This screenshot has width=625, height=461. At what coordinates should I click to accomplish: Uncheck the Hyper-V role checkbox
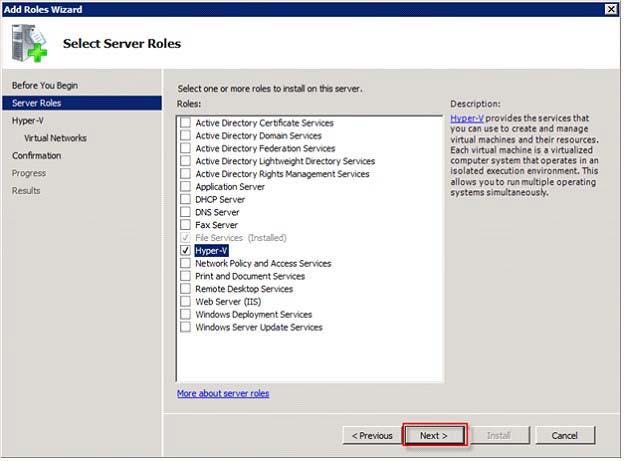pyautogui.click(x=185, y=250)
